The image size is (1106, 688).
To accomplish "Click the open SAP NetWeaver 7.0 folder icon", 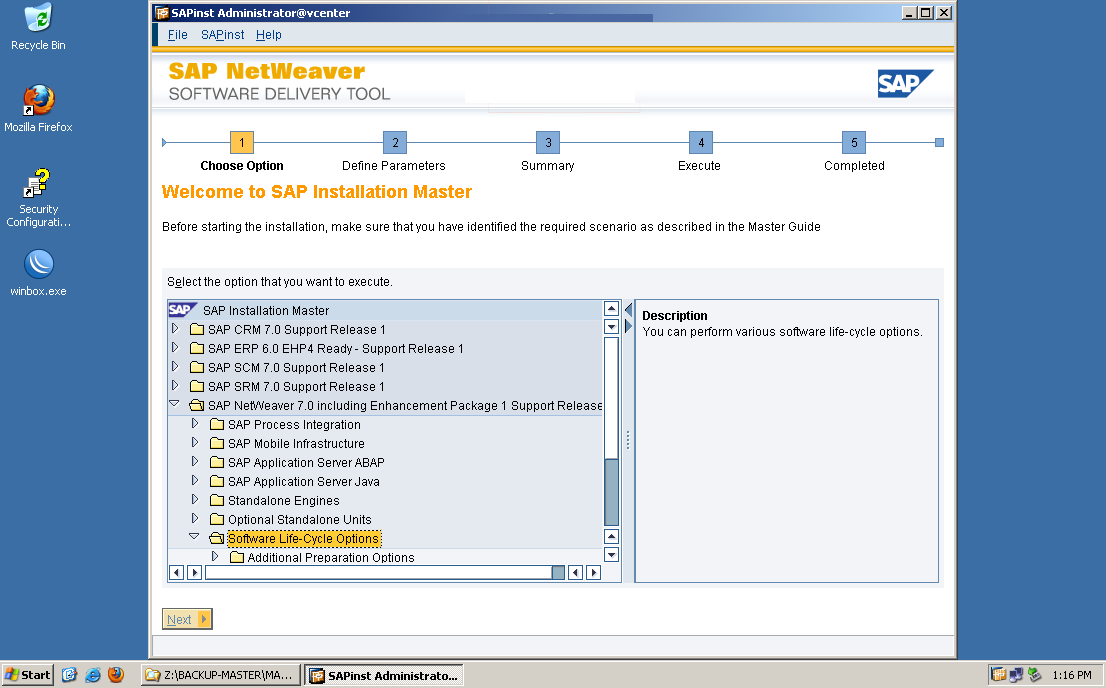I will (197, 406).
